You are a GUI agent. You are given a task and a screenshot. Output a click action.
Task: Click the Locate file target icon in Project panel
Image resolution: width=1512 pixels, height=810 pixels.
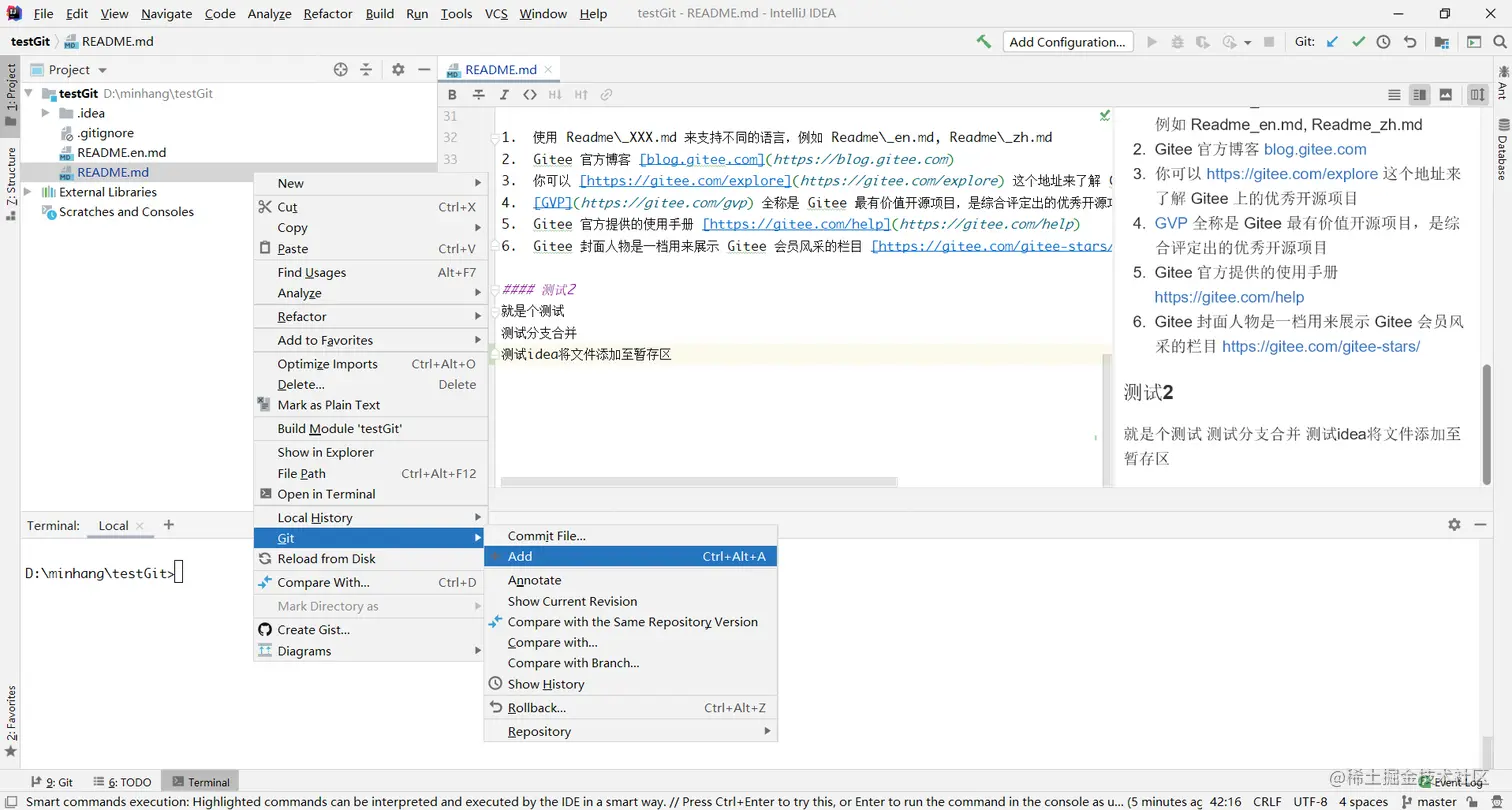[x=341, y=69]
